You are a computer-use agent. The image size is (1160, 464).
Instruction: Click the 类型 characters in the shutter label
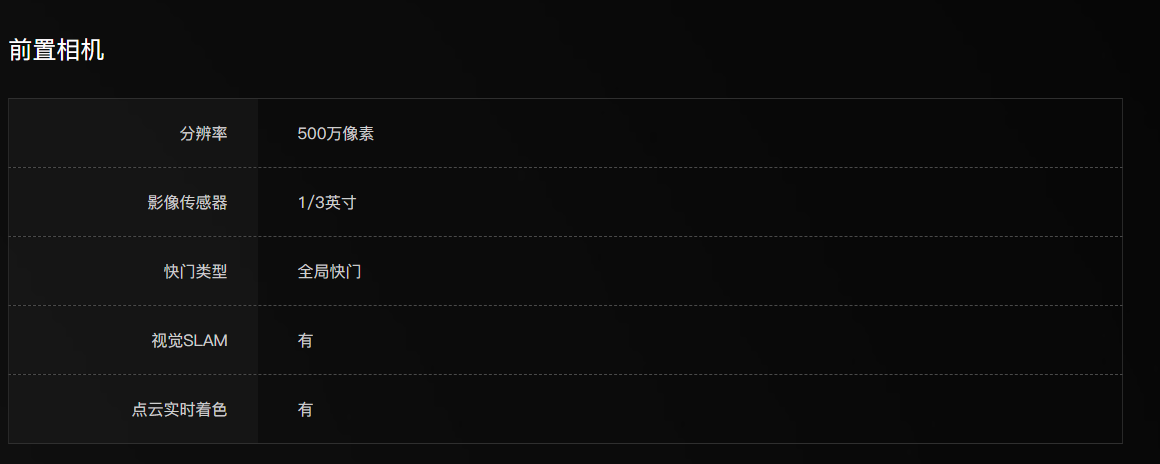(212, 272)
